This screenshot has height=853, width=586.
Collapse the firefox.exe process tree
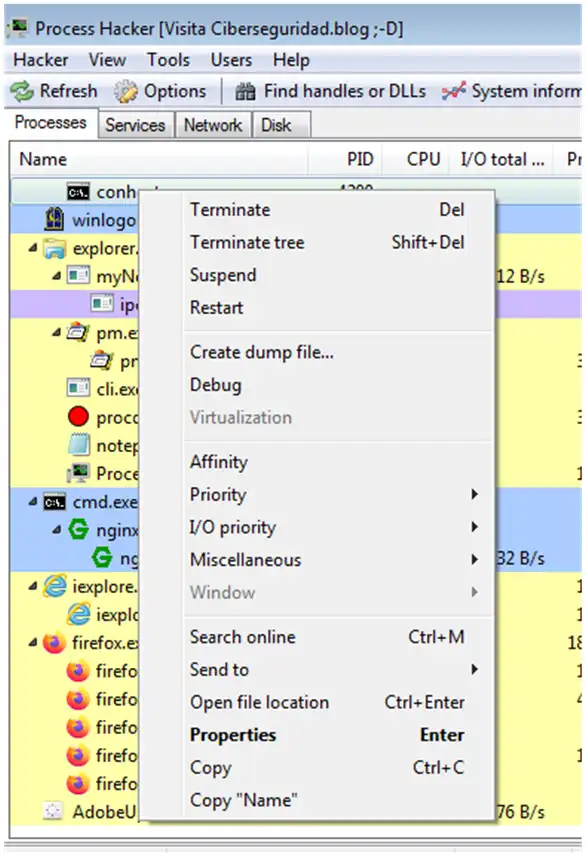(x=33, y=642)
